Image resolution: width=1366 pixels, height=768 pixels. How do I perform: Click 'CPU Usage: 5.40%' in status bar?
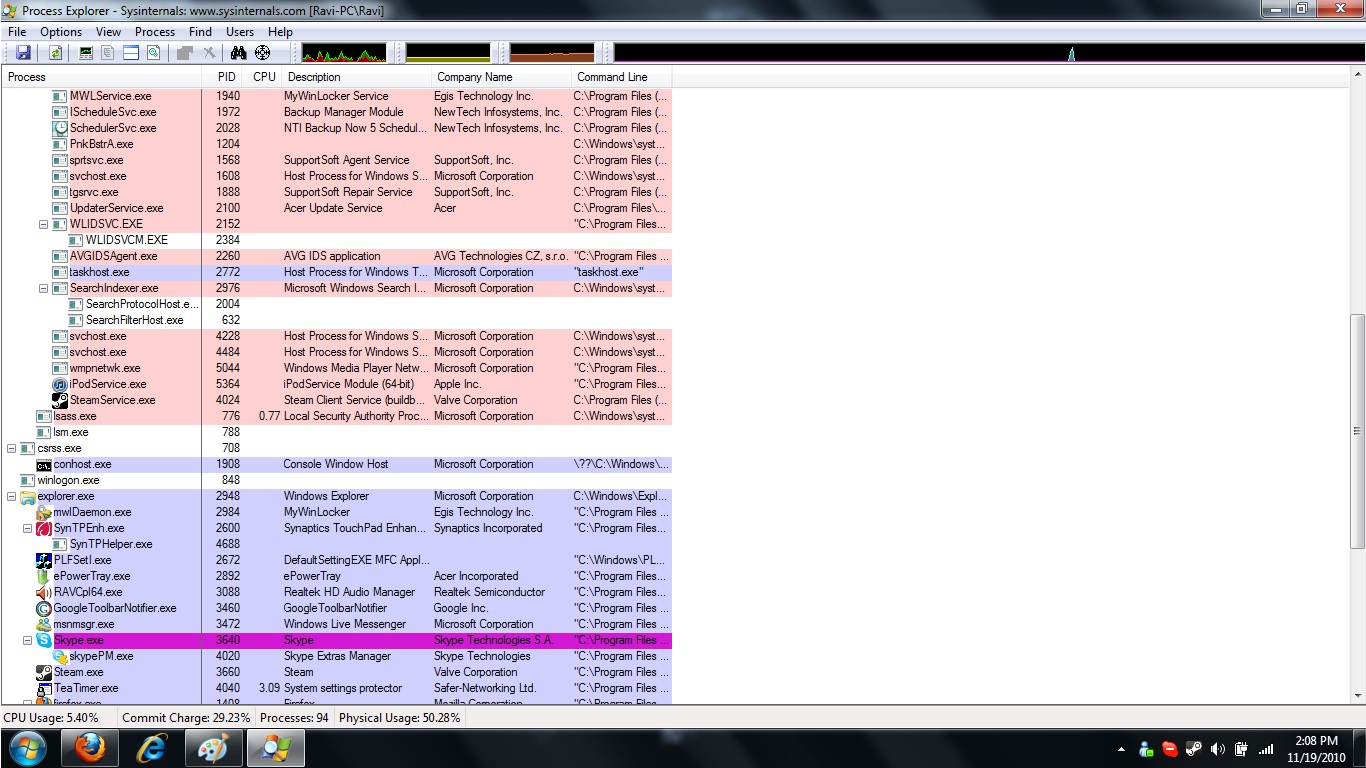pos(51,718)
